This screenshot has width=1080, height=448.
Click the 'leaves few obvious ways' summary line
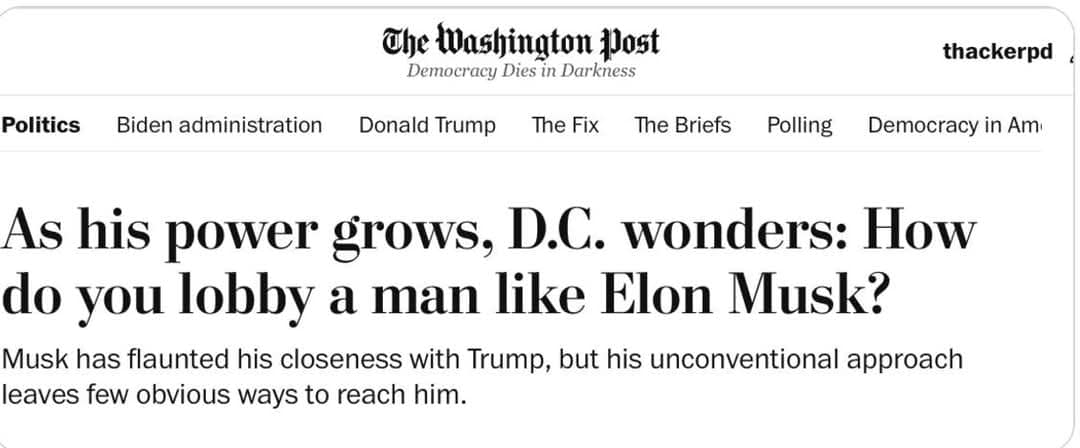pos(234,393)
